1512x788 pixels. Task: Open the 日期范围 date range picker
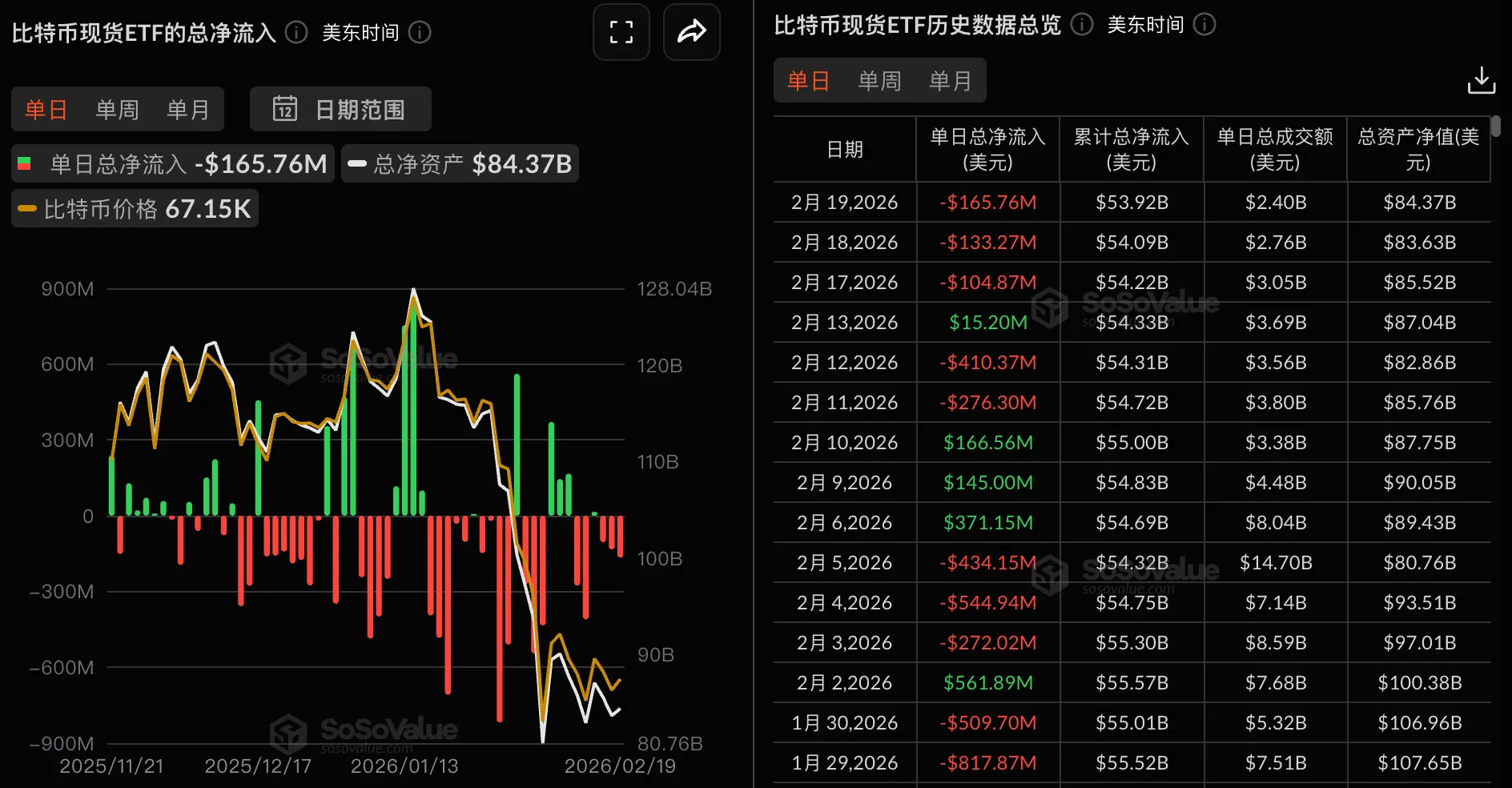[x=340, y=109]
